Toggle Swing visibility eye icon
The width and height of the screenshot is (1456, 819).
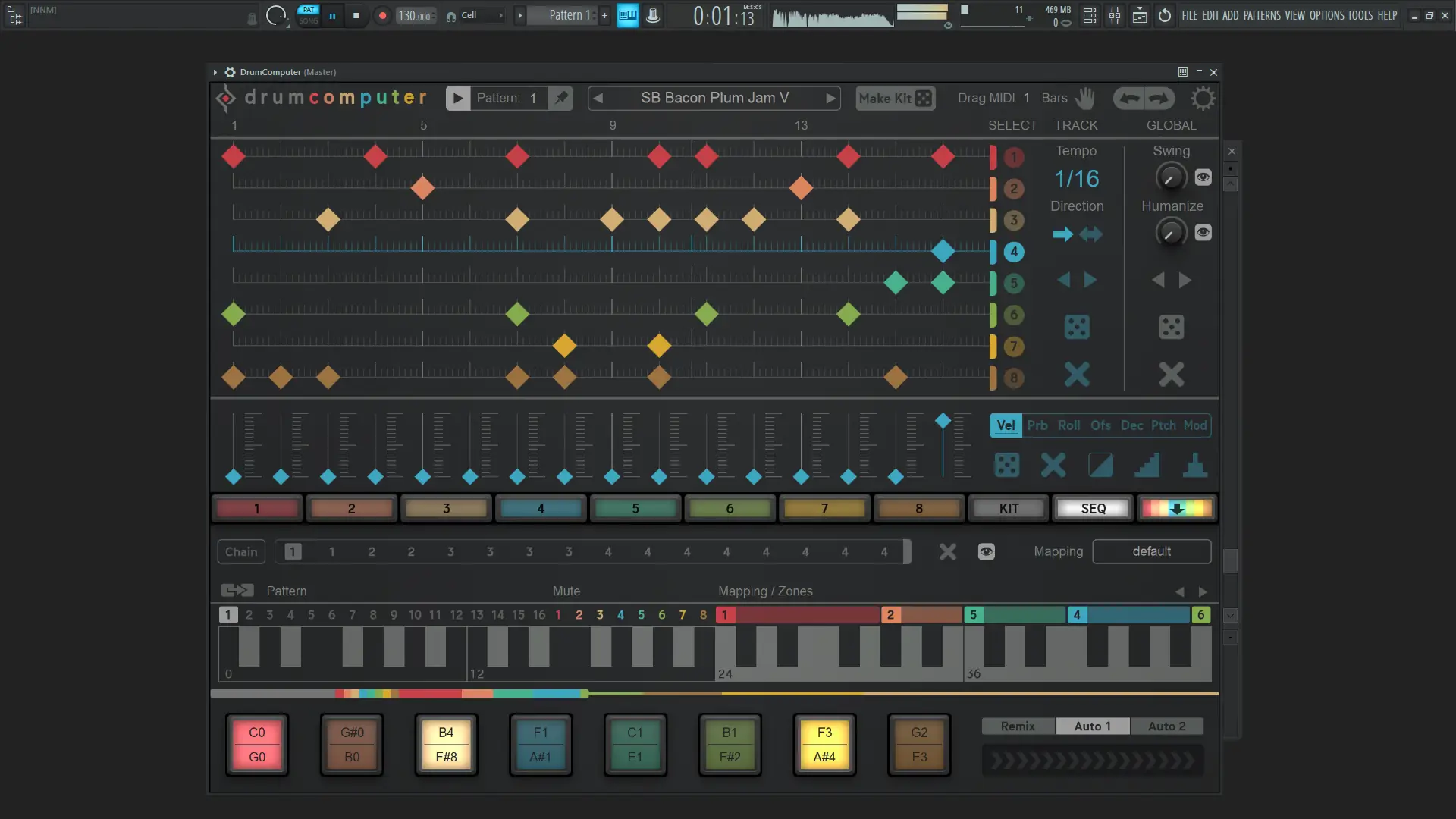(x=1203, y=177)
